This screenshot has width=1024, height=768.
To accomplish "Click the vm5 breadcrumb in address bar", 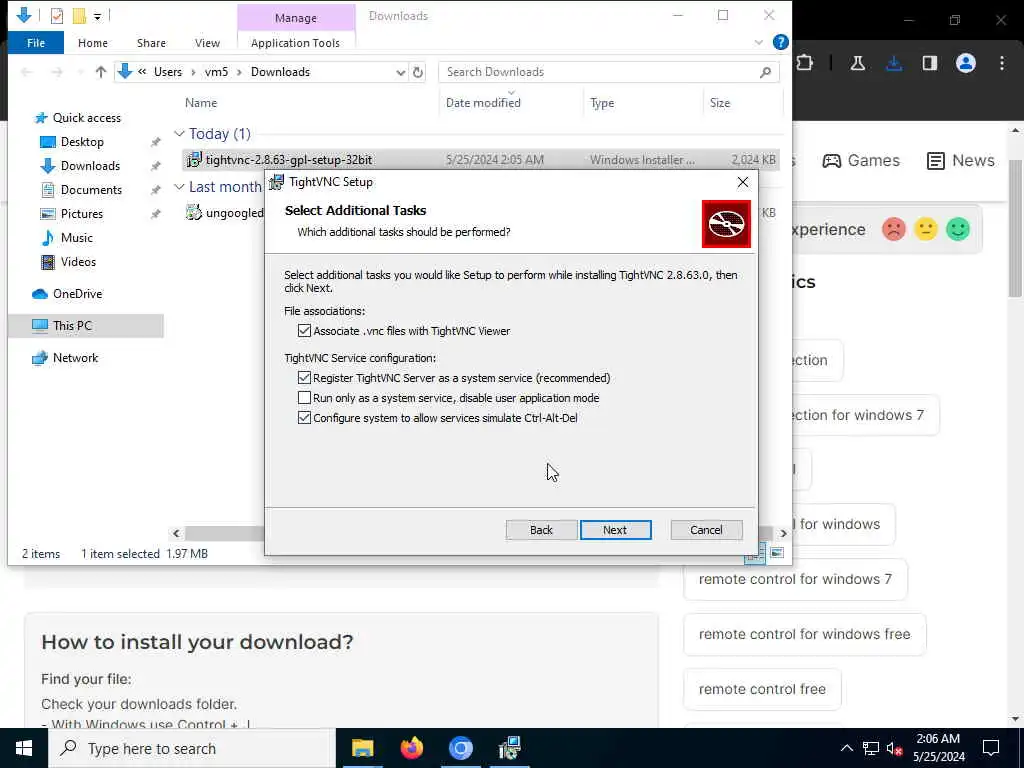I will point(216,72).
